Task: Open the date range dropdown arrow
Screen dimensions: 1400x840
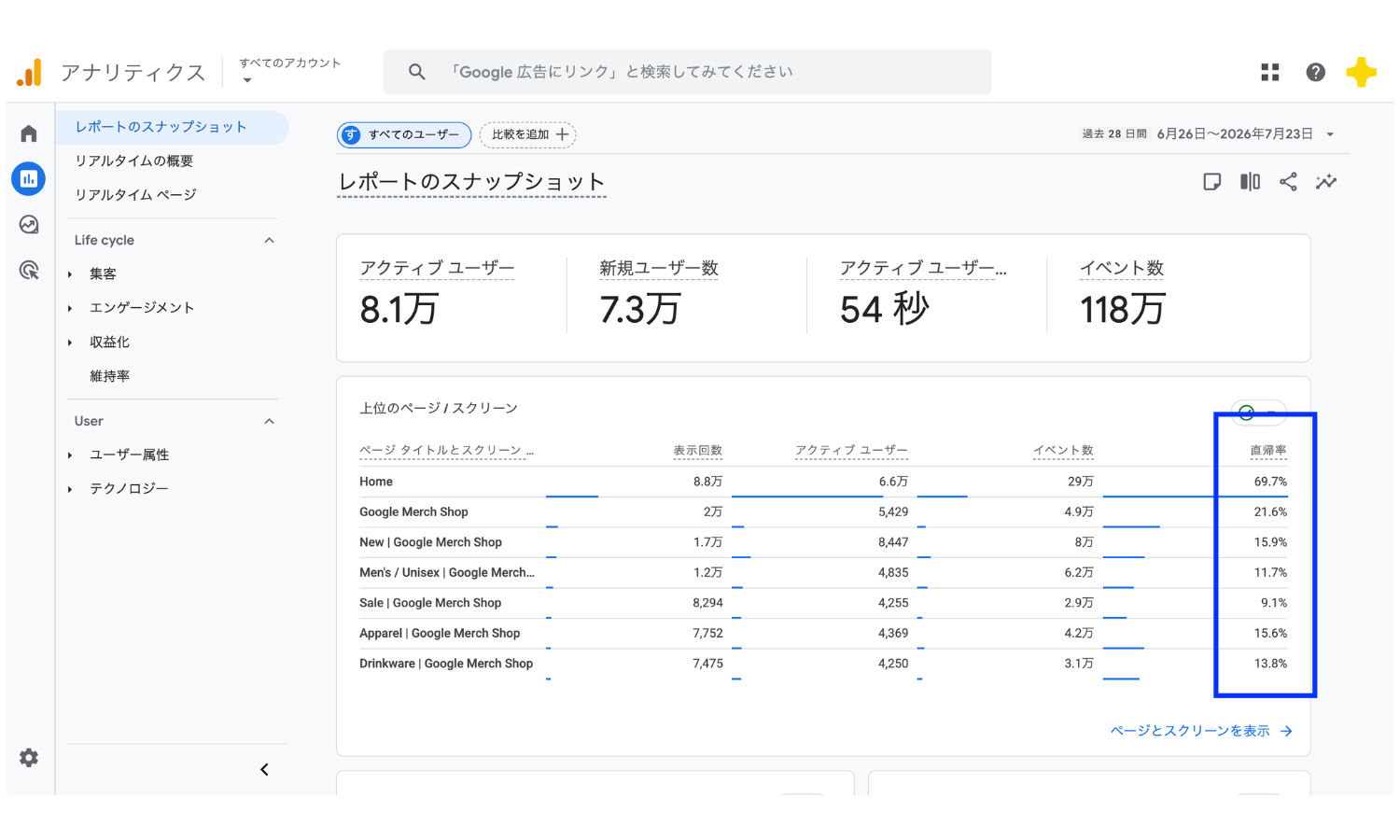Action: coord(1330,134)
